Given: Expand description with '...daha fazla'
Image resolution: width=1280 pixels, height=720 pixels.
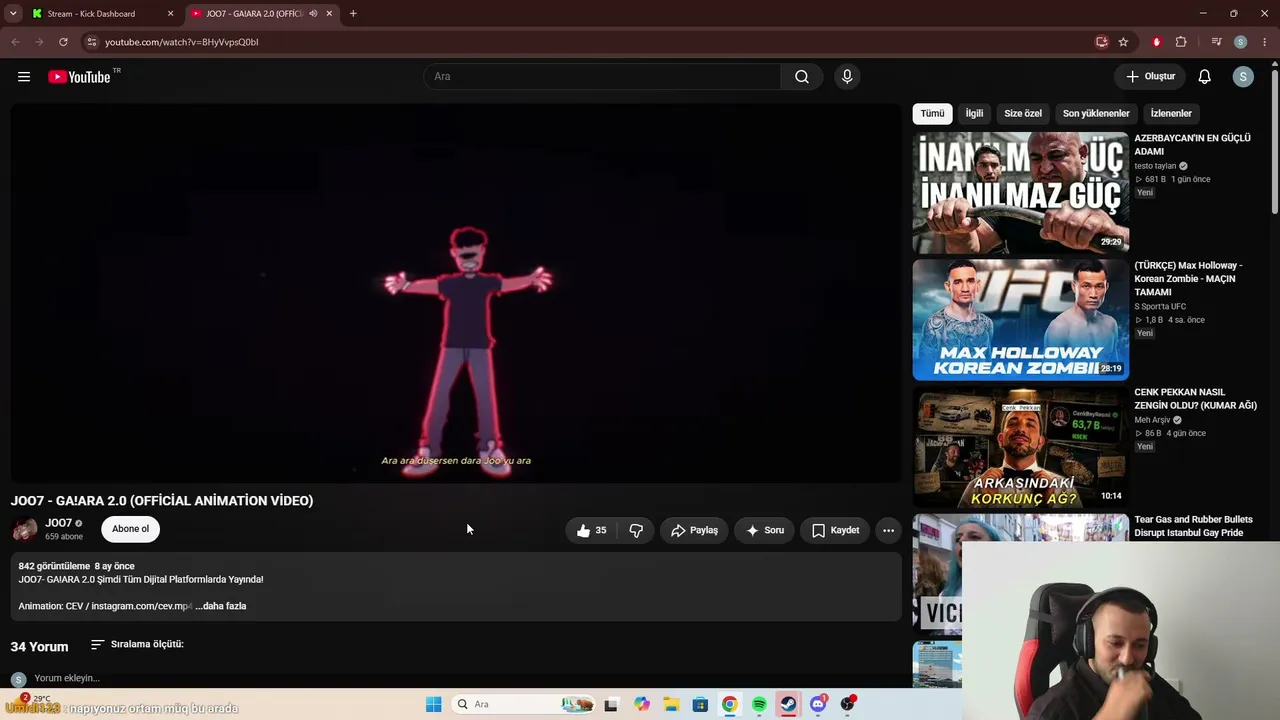Looking at the screenshot, I should (x=220, y=606).
